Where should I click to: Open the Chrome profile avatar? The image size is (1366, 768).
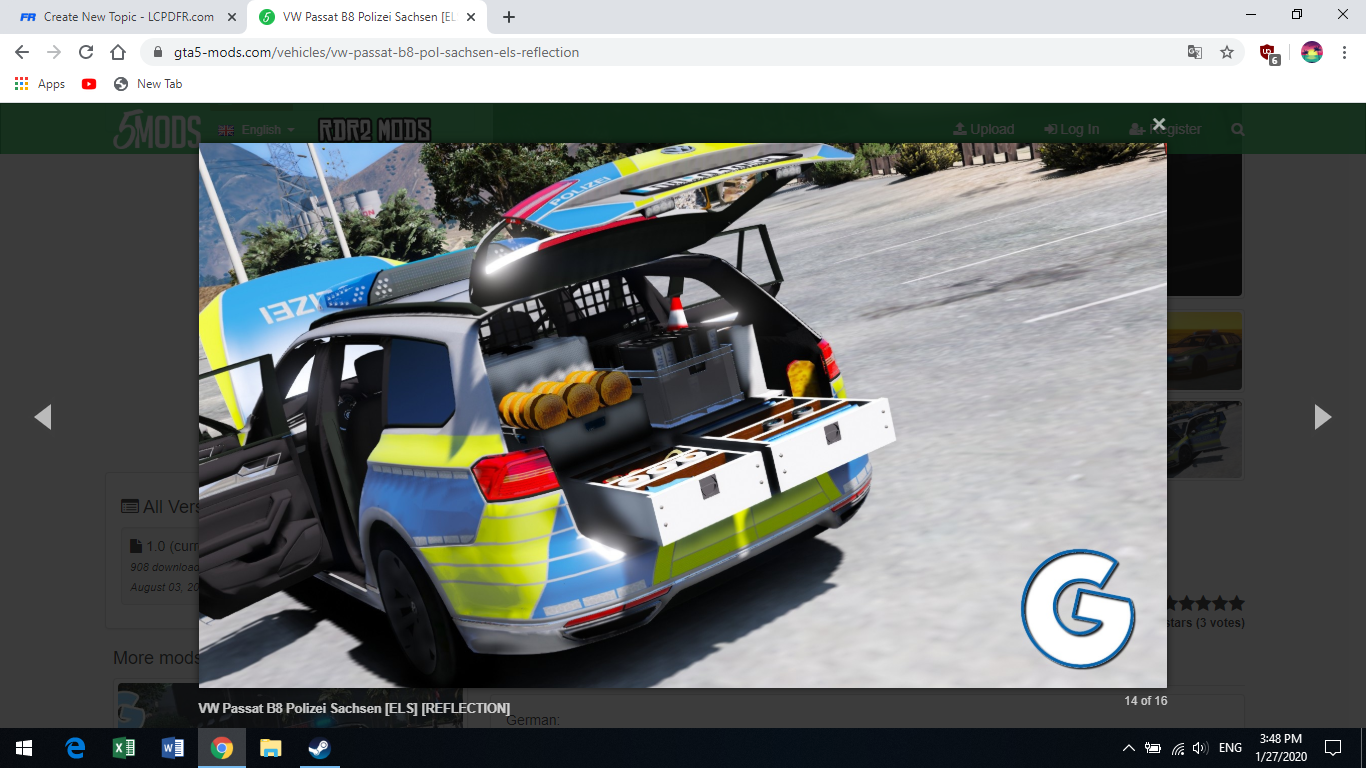[x=1312, y=52]
